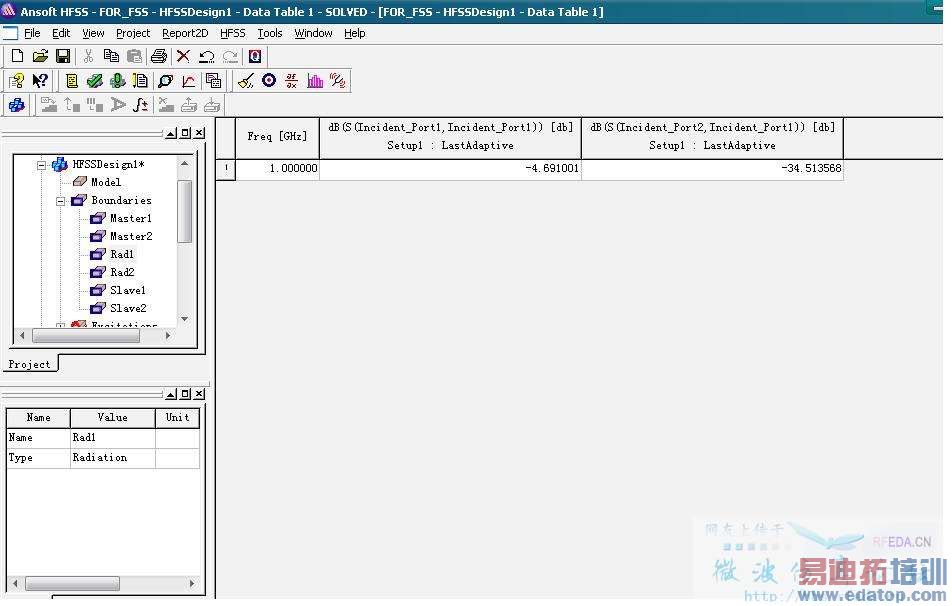Click the magenta histogram statistics icon
Image resolution: width=952 pixels, height=606 pixels.
click(x=315, y=81)
